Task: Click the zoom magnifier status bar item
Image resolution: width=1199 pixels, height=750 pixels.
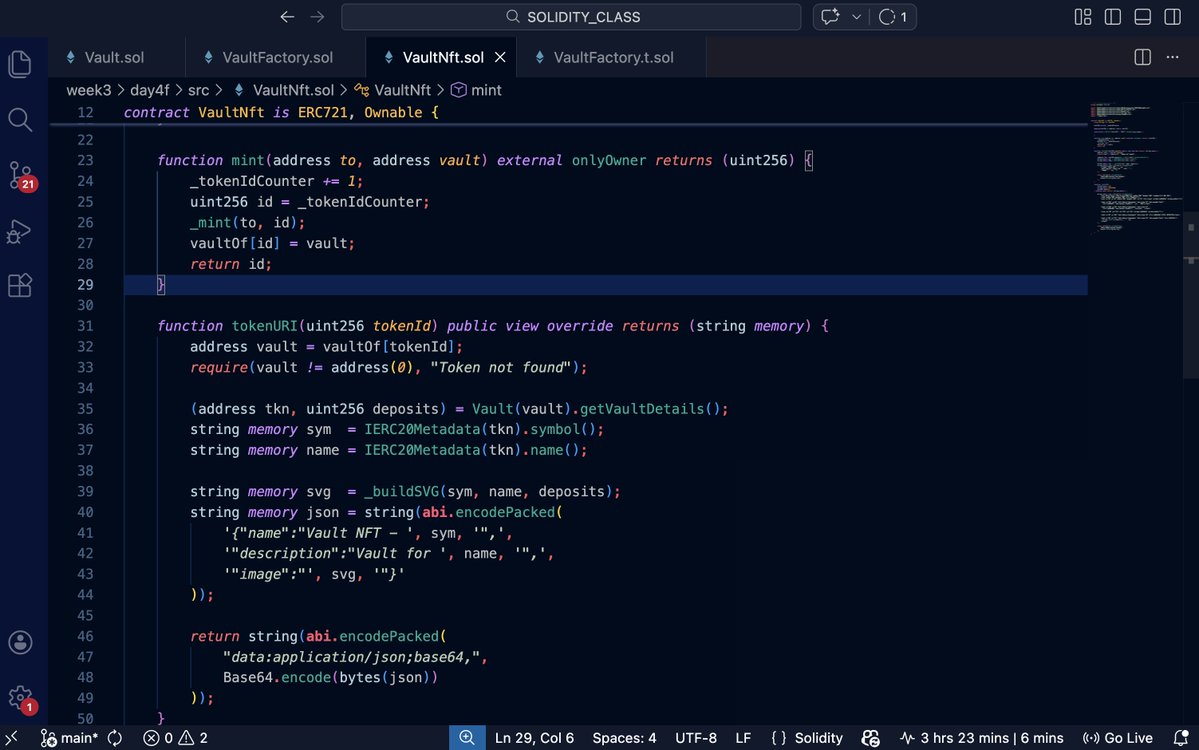Action: tap(467, 738)
